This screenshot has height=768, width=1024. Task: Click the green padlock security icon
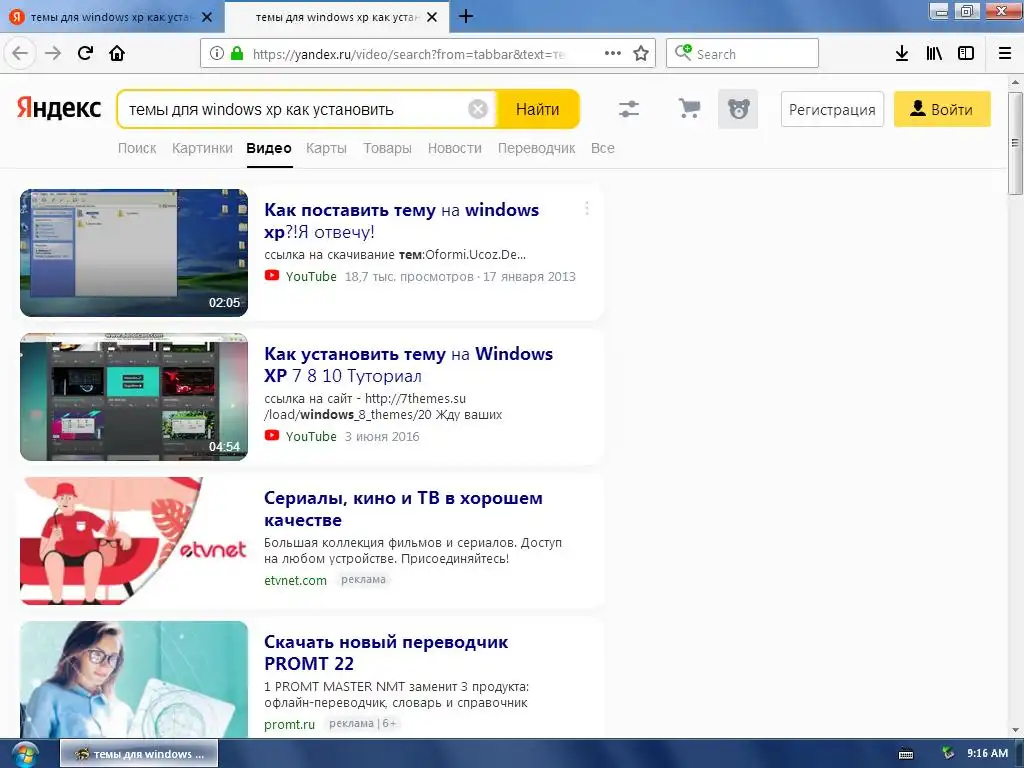[x=237, y=54]
